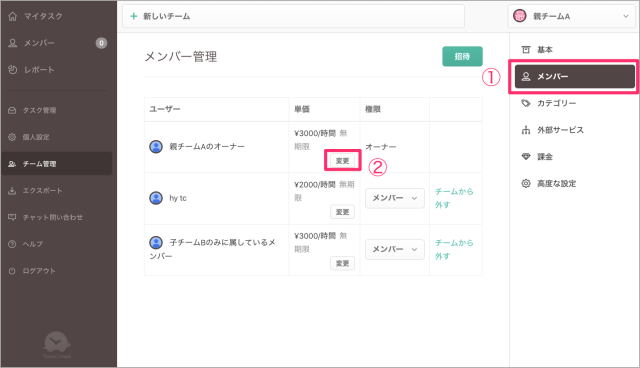Viewport: 640px width, 368px height.
Task: Click 変更 for 親チームAのオーナー rate
Action: [342, 161]
